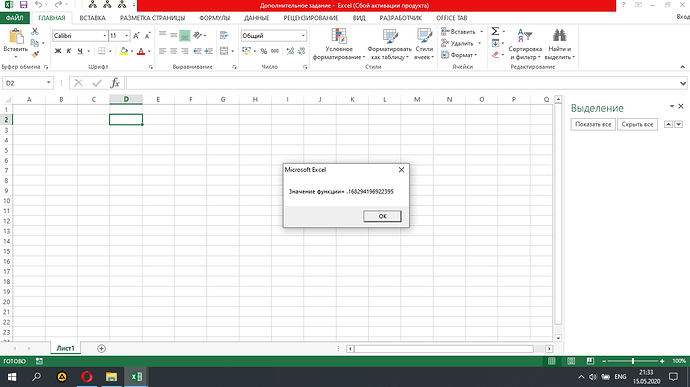Toggle bold formatting button
Screen dimensions: 690x387
click(58, 51)
